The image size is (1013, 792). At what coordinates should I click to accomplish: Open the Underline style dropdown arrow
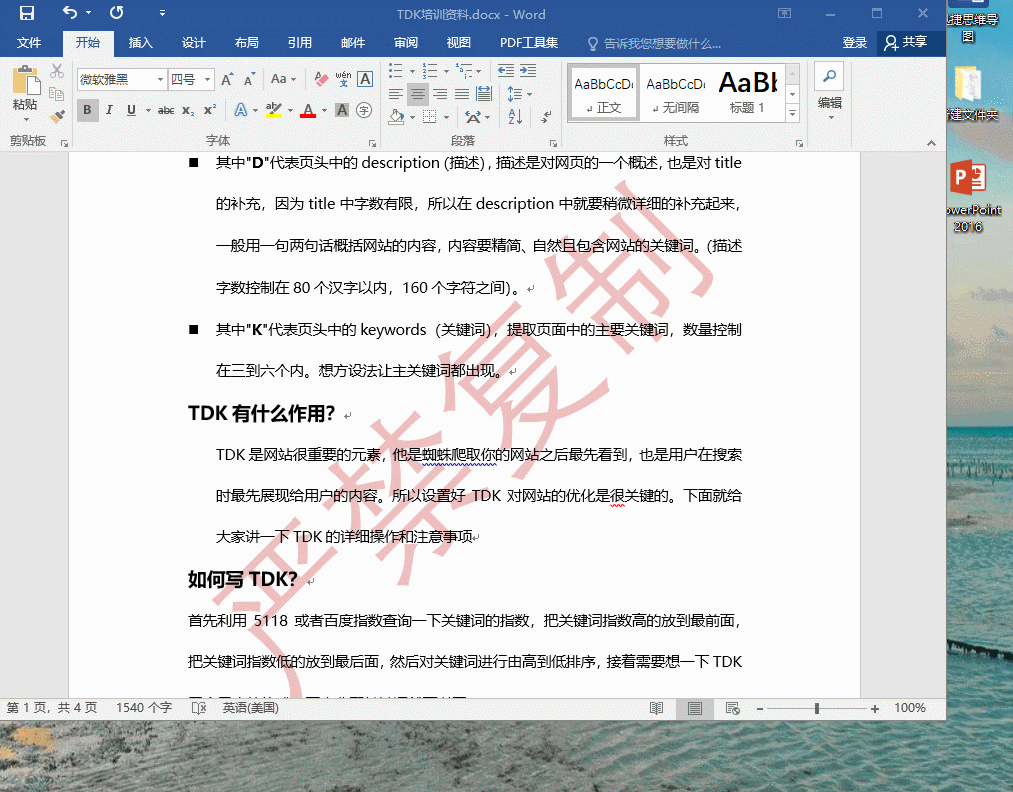point(148,108)
